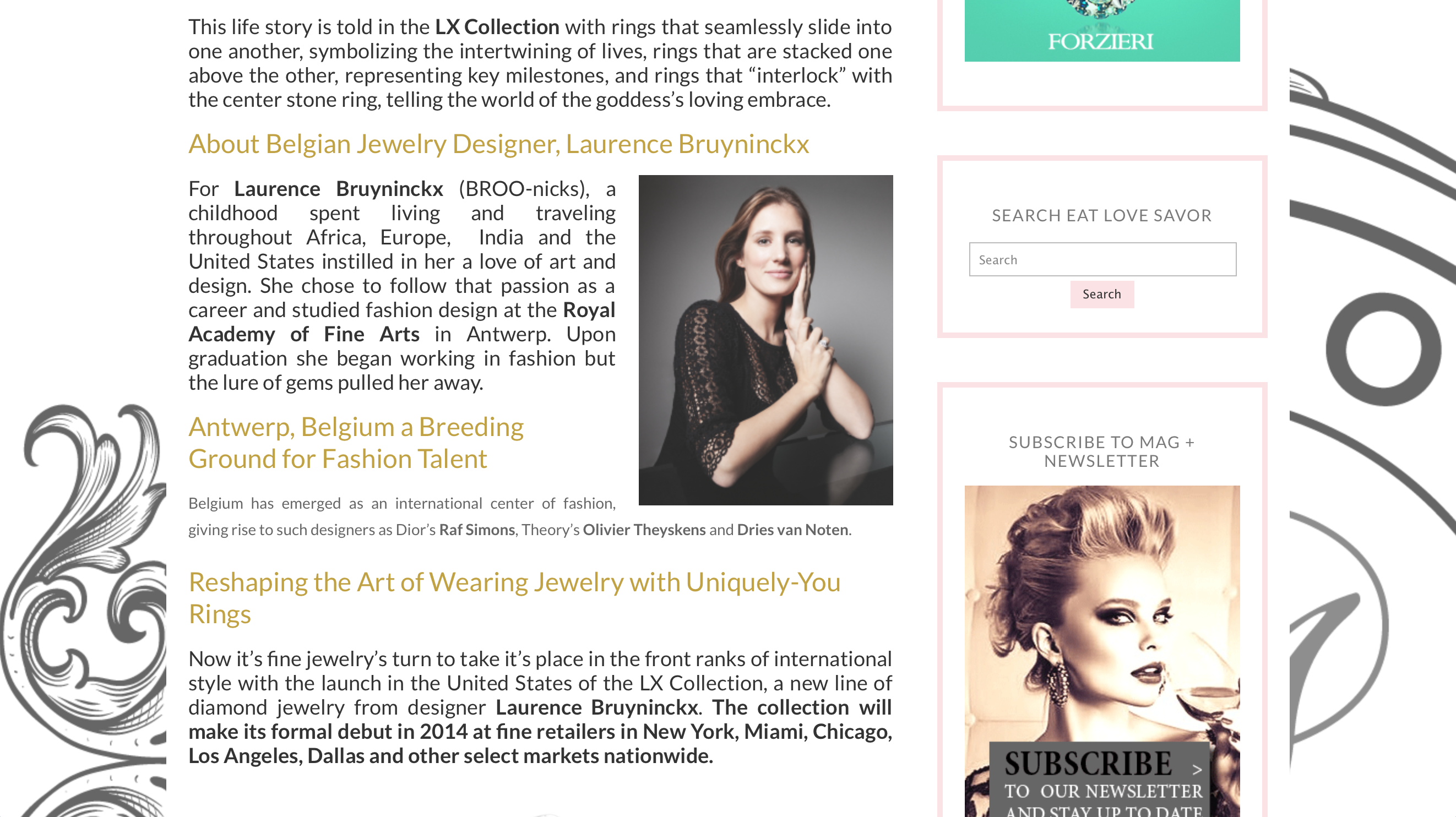Click the SUBSCRIBE TO MAG + NEWSLETTER title

(1101, 451)
